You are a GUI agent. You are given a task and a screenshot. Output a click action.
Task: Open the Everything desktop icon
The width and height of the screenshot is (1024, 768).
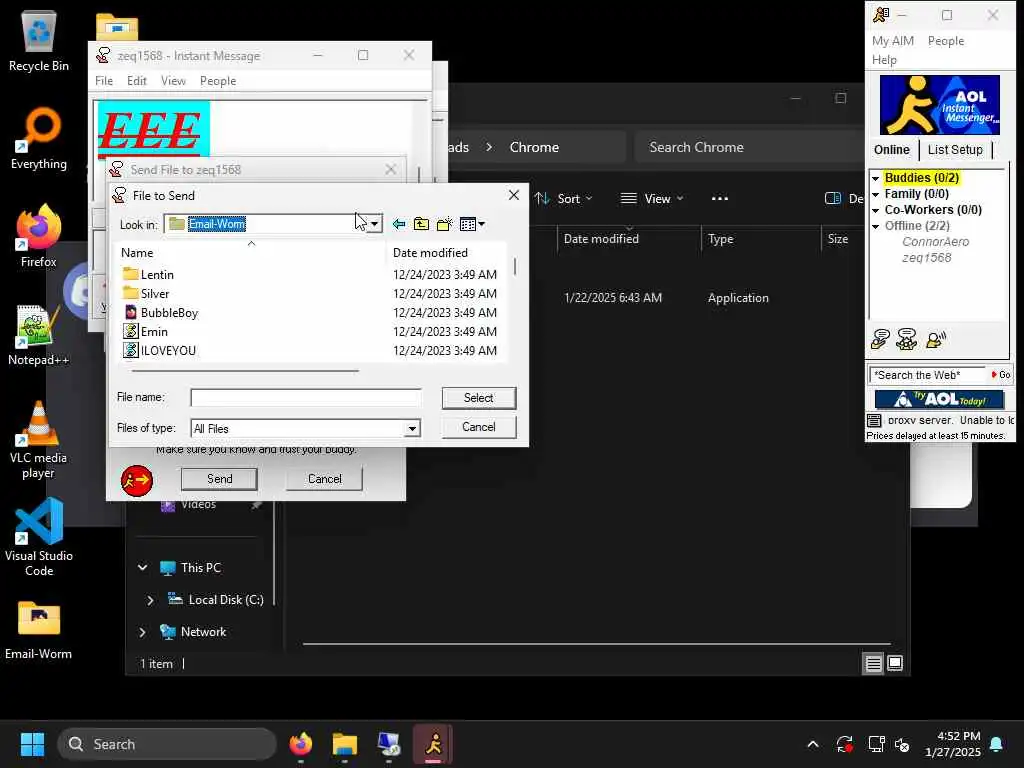tap(39, 139)
